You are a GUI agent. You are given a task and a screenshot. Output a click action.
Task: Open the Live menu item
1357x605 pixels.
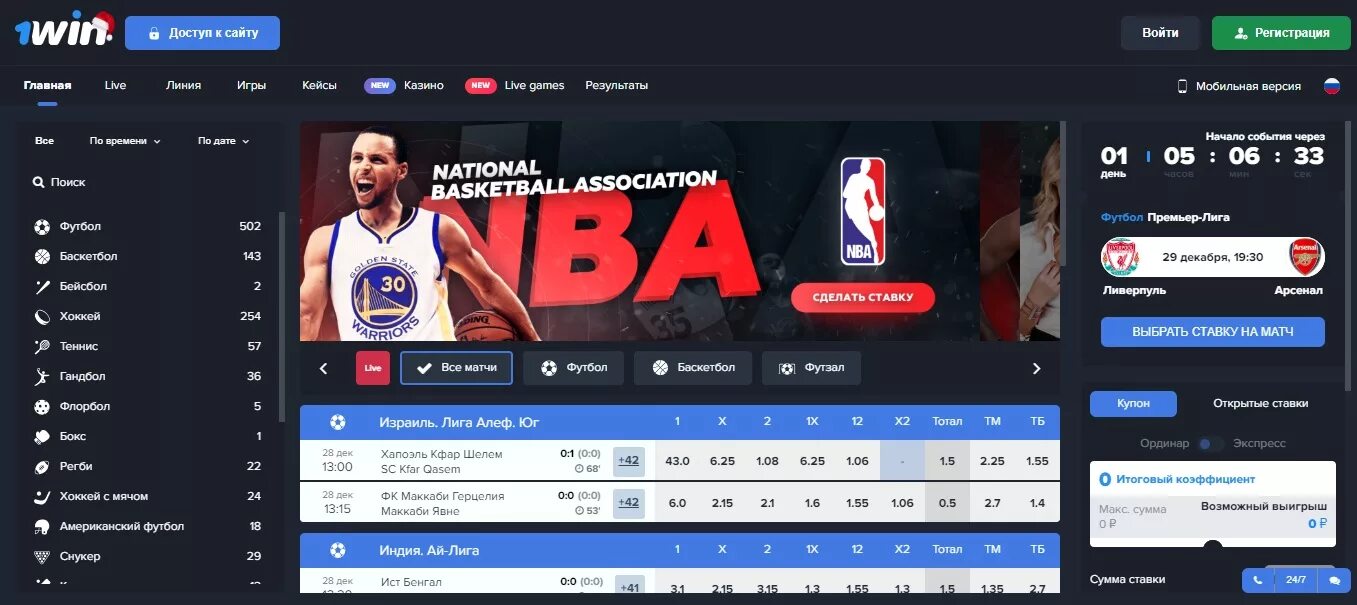click(116, 86)
